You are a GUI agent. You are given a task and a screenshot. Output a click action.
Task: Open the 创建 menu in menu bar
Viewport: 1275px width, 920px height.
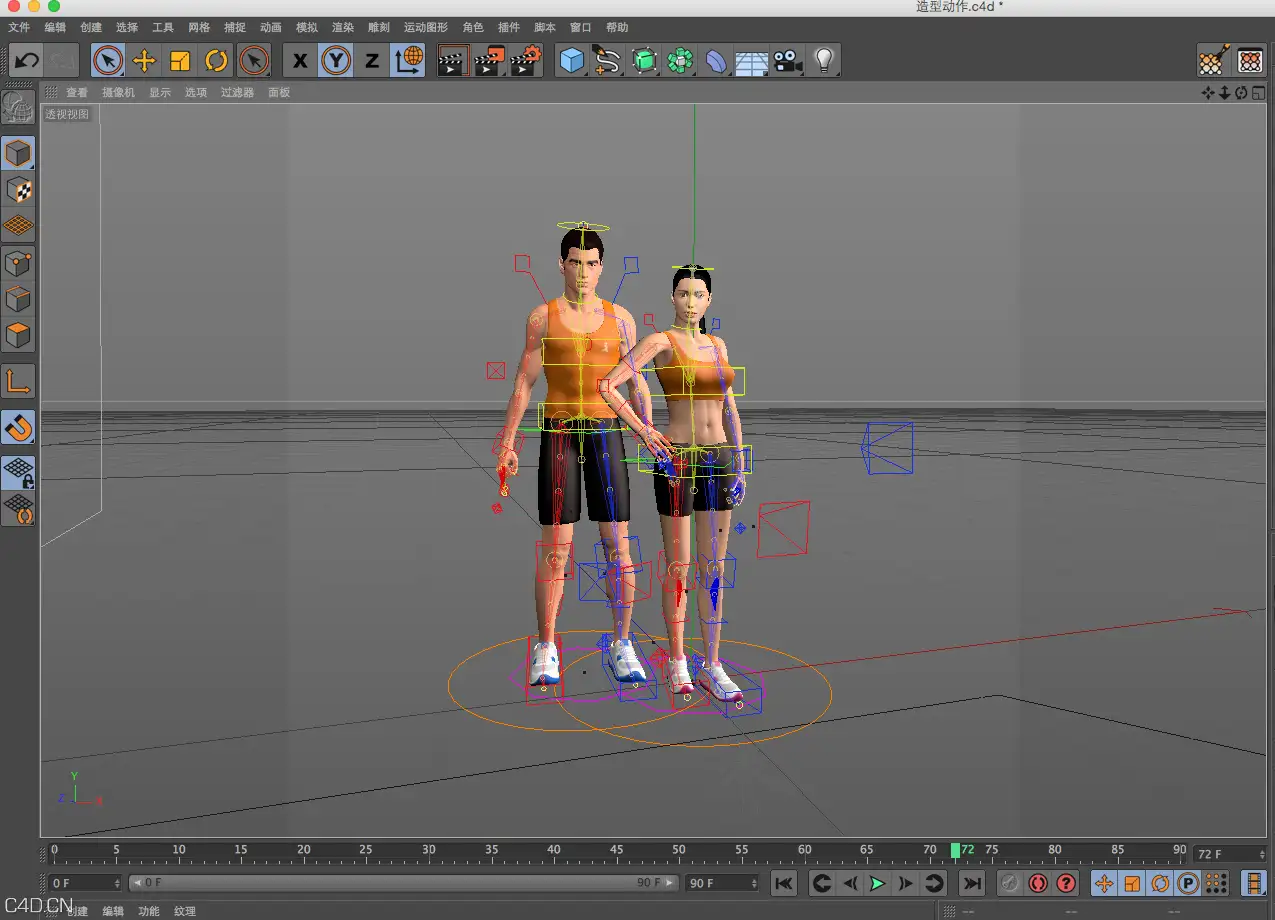[91, 28]
